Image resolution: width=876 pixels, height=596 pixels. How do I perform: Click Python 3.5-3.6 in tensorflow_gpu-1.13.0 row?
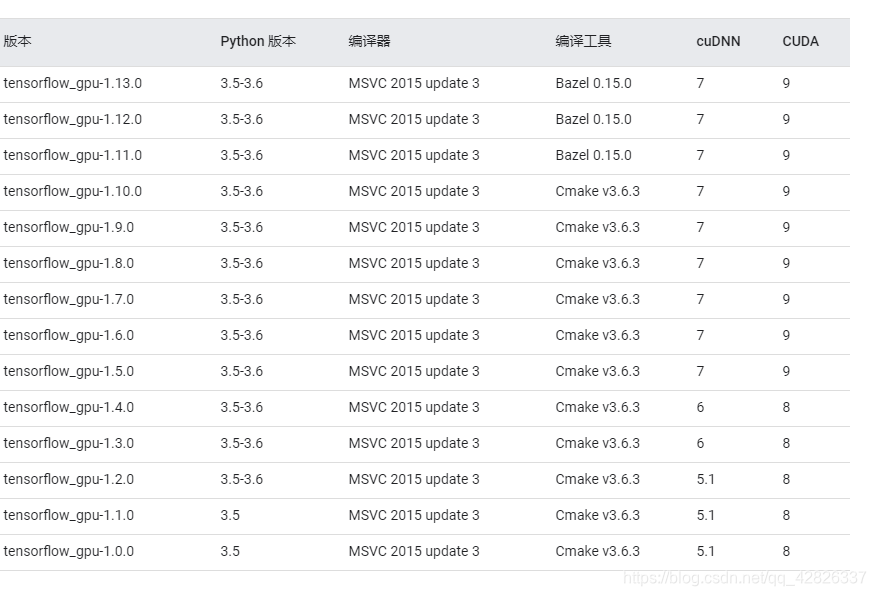(x=241, y=83)
